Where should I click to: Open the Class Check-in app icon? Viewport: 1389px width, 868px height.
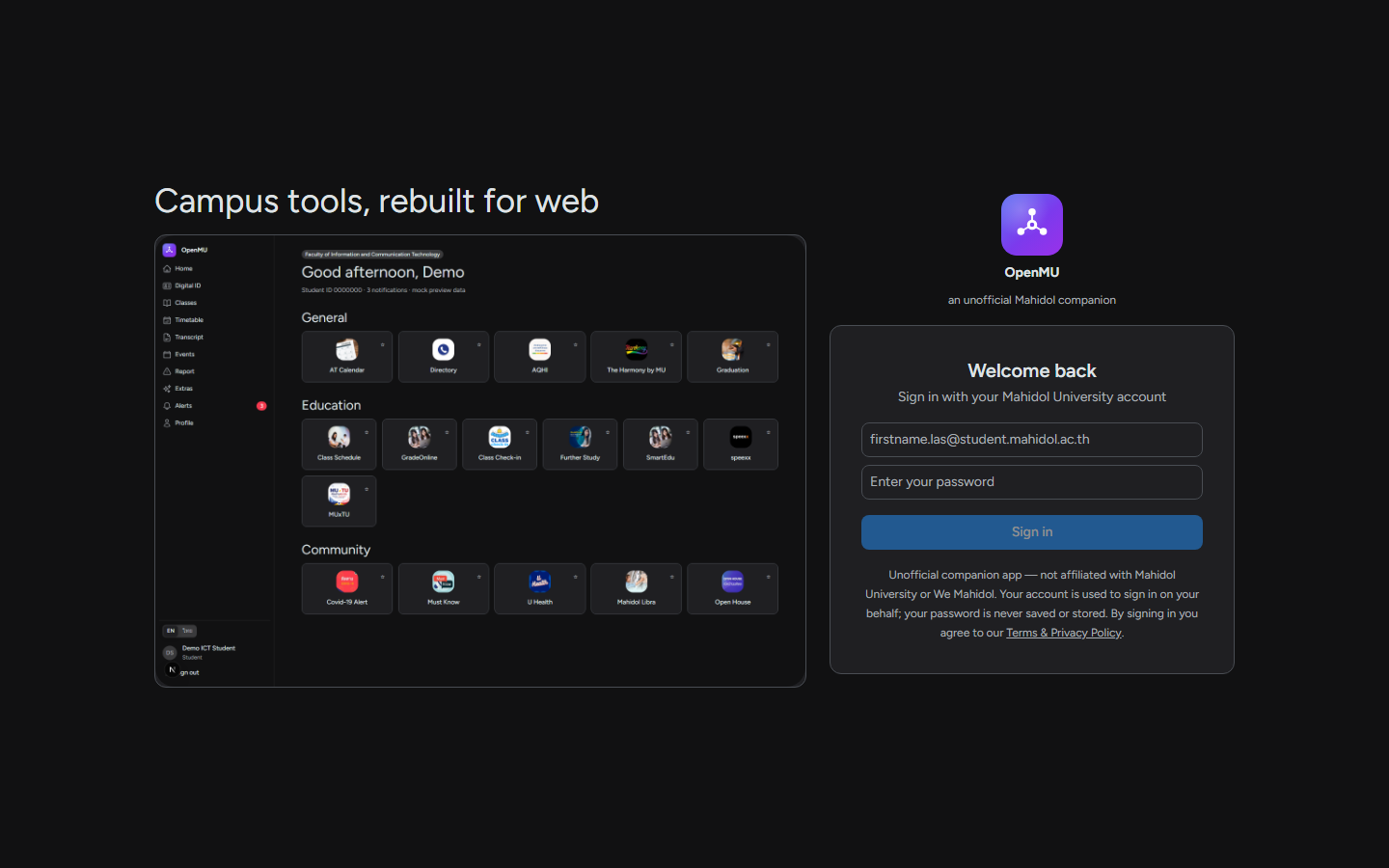500,437
